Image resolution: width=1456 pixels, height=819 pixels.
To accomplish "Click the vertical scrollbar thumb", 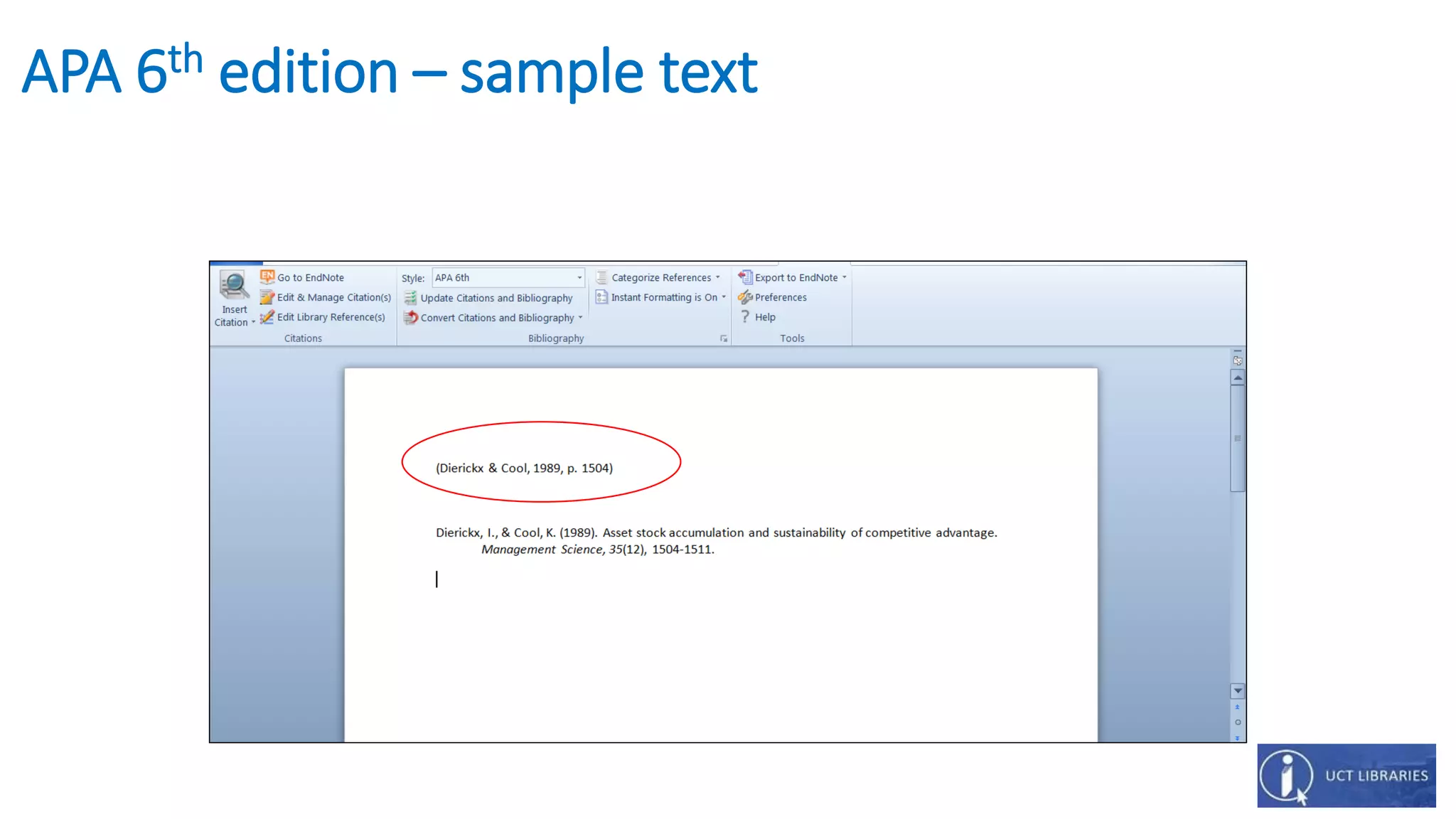I will pyautogui.click(x=1238, y=439).
